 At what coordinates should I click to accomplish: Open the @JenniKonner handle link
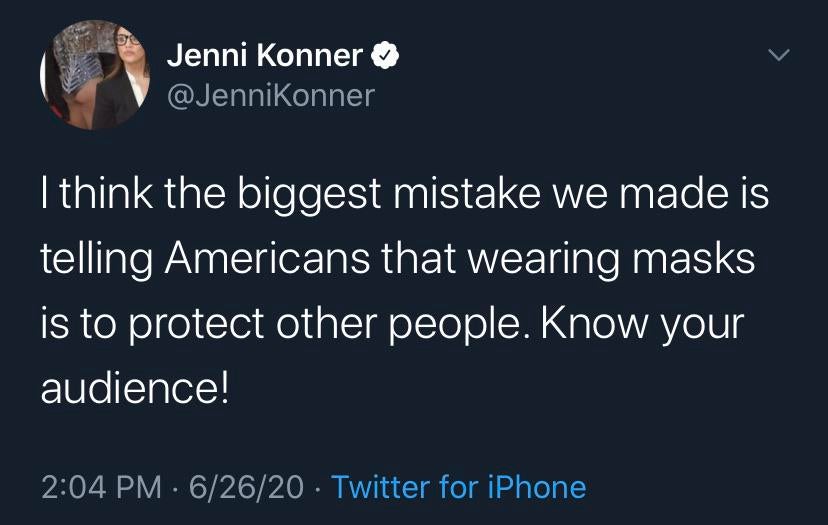click(270, 95)
